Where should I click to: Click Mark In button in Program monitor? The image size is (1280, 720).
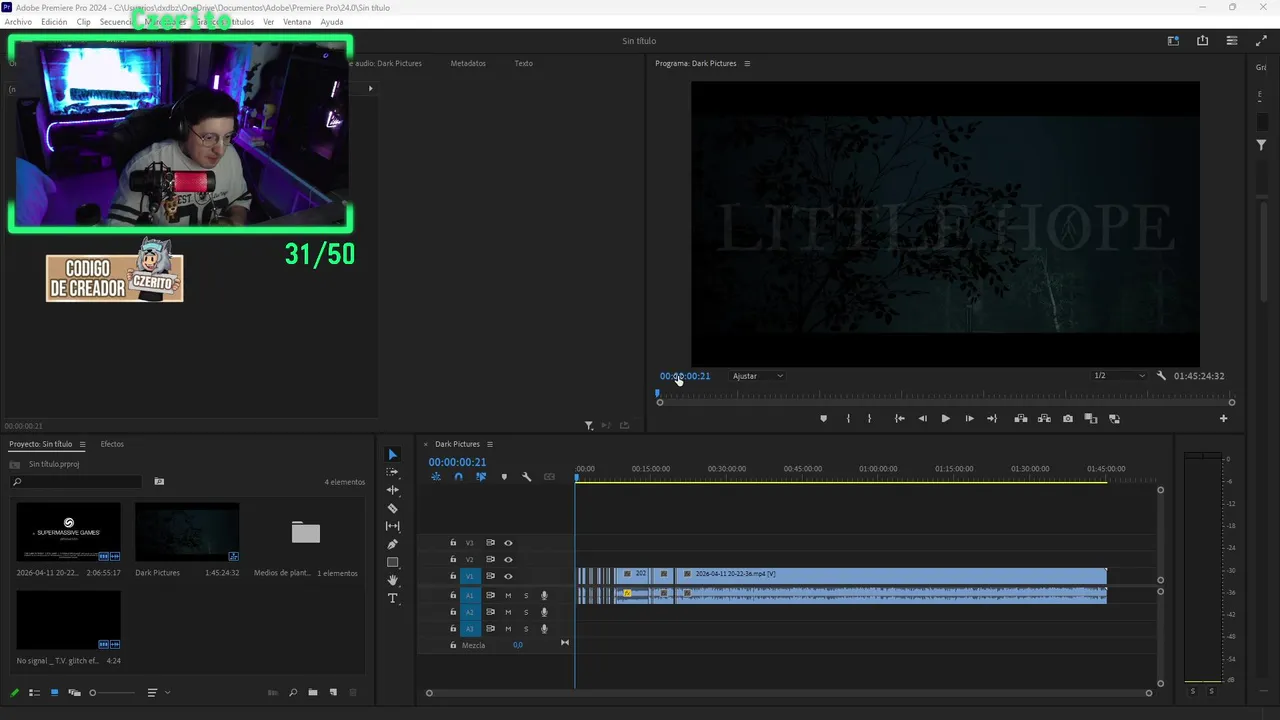(848, 419)
